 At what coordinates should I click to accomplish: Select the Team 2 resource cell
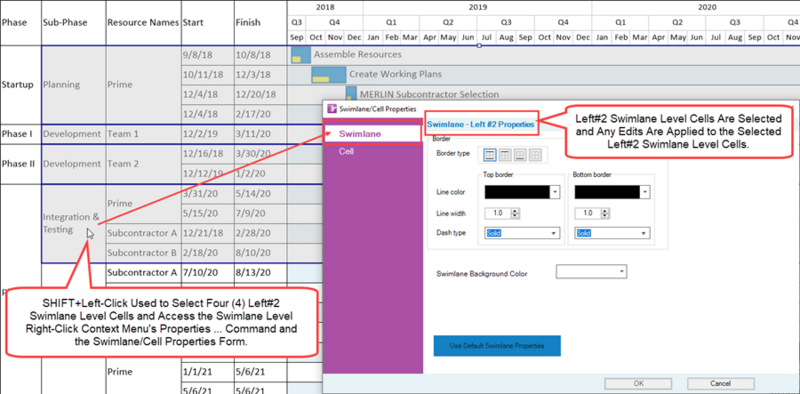coord(143,164)
